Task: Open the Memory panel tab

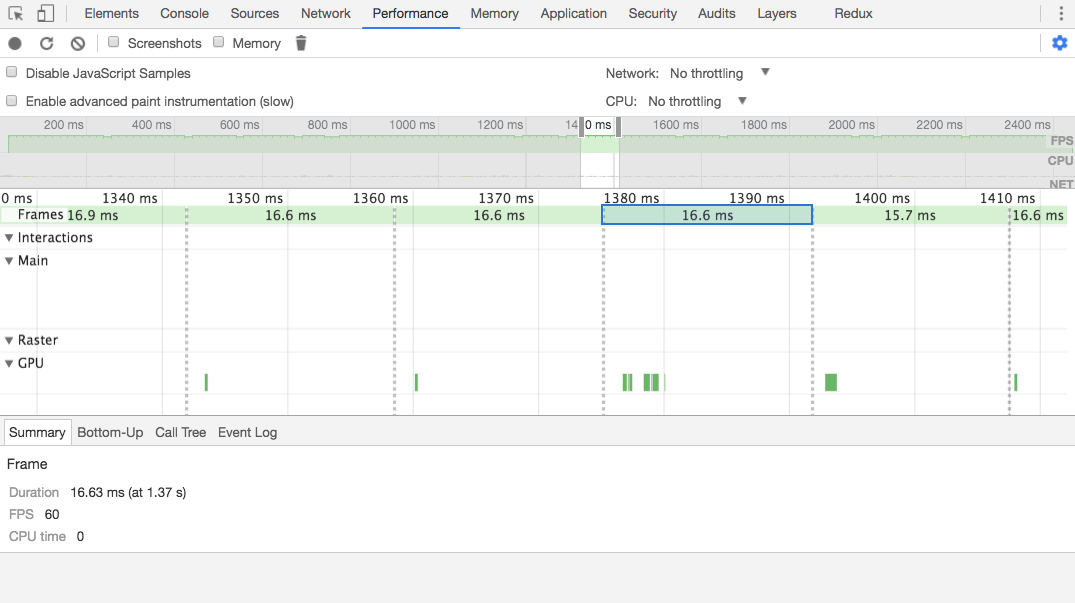Action: pos(494,13)
